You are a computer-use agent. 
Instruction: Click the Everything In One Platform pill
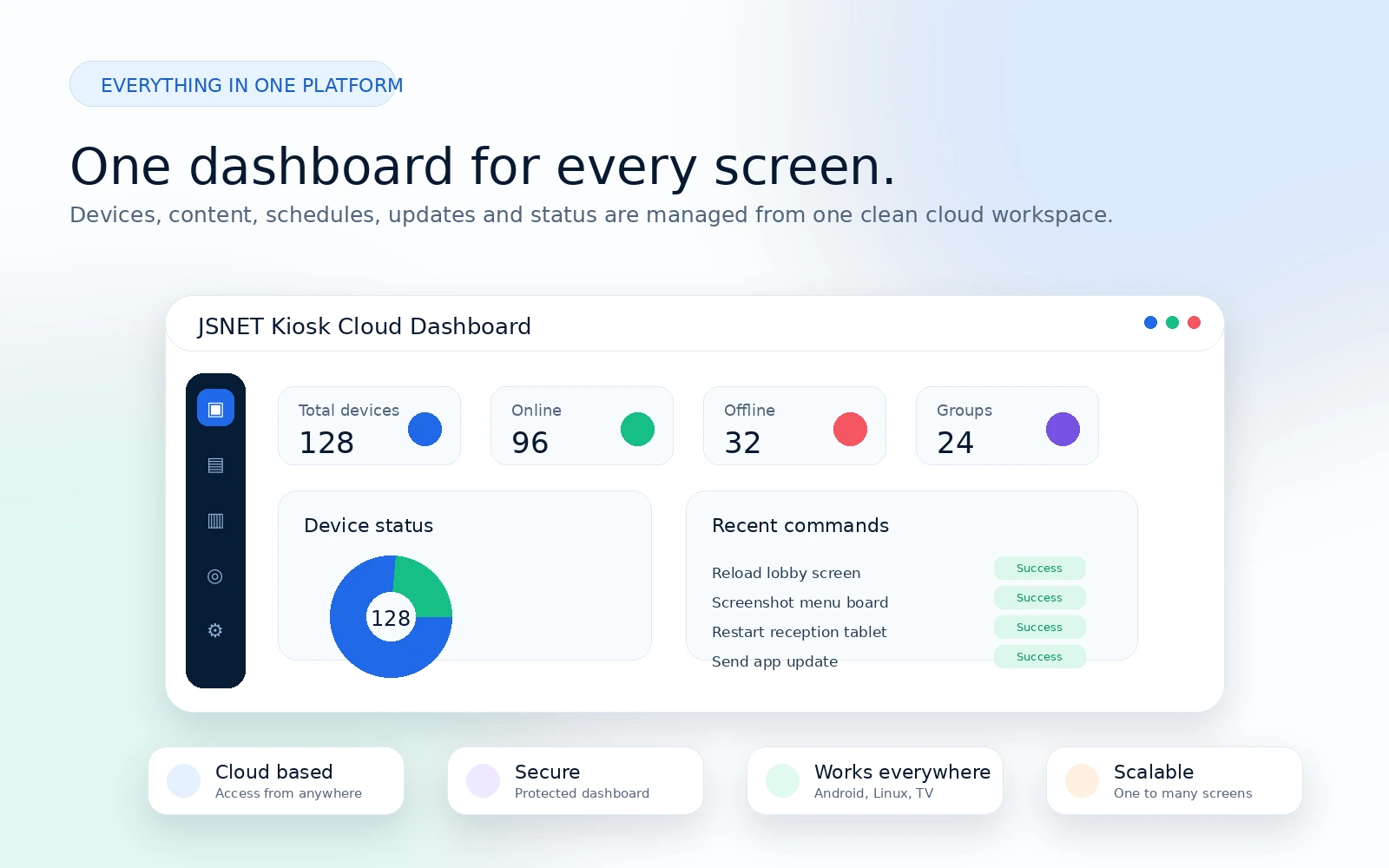click(233, 84)
